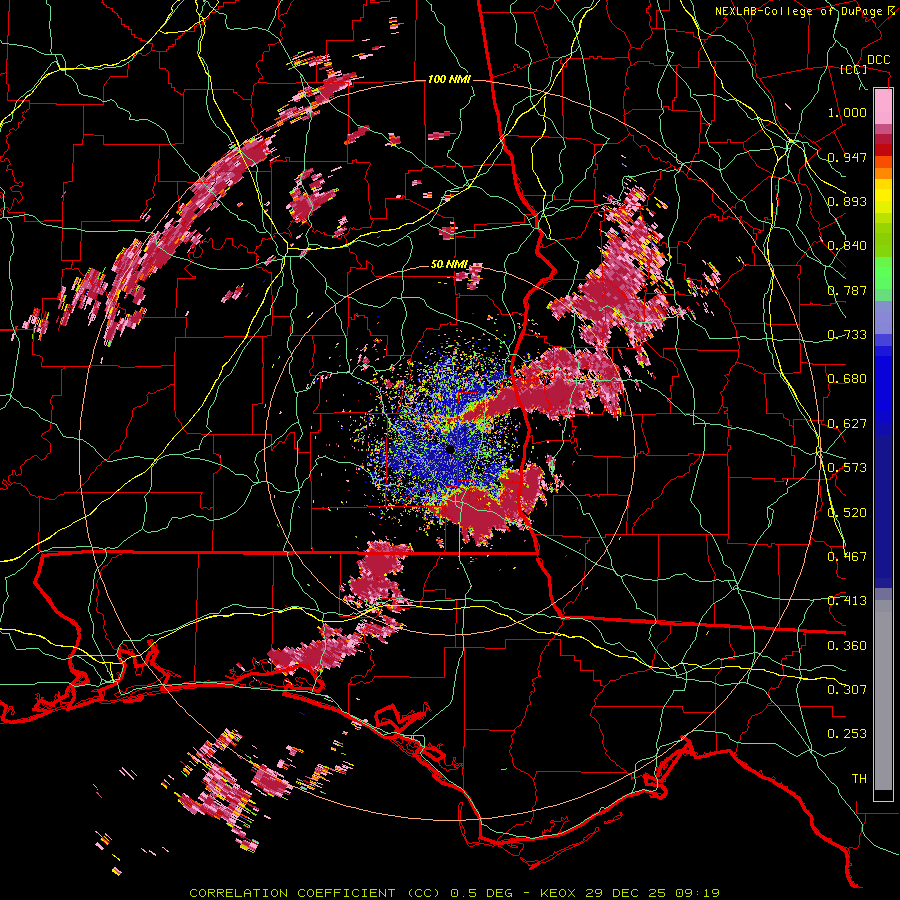Select the 0.840 scale value

point(847,246)
